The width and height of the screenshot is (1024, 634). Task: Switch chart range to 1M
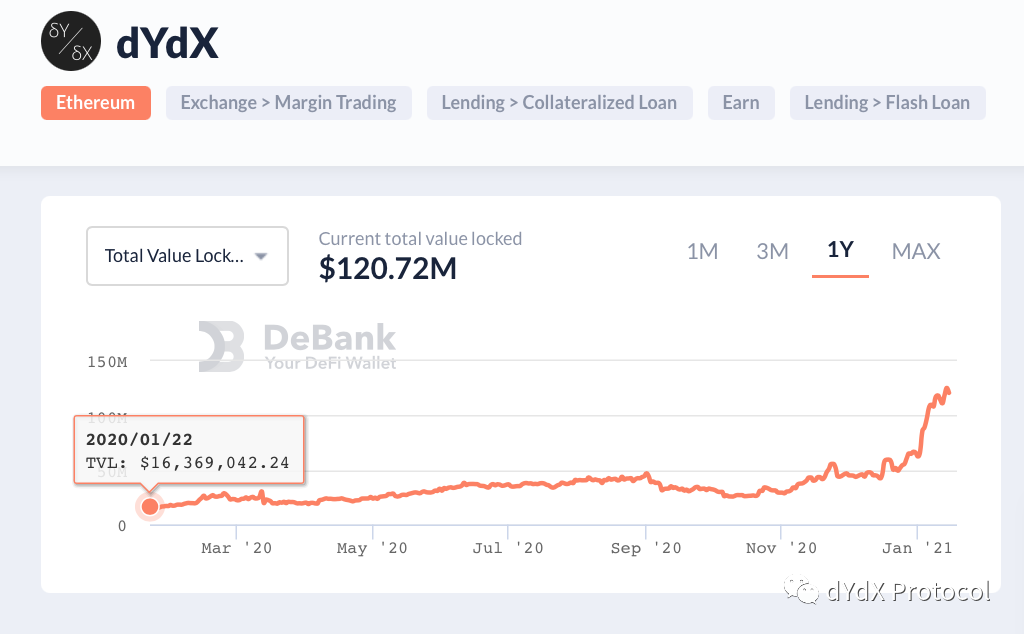click(703, 251)
